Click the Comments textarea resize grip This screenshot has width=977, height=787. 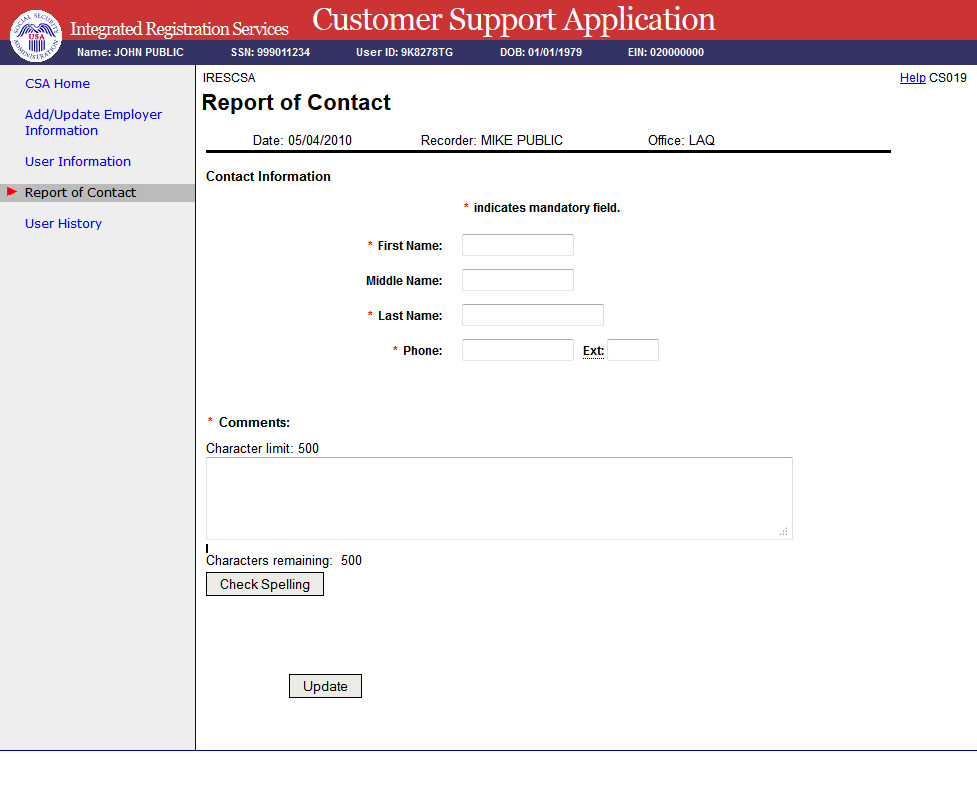click(x=784, y=532)
